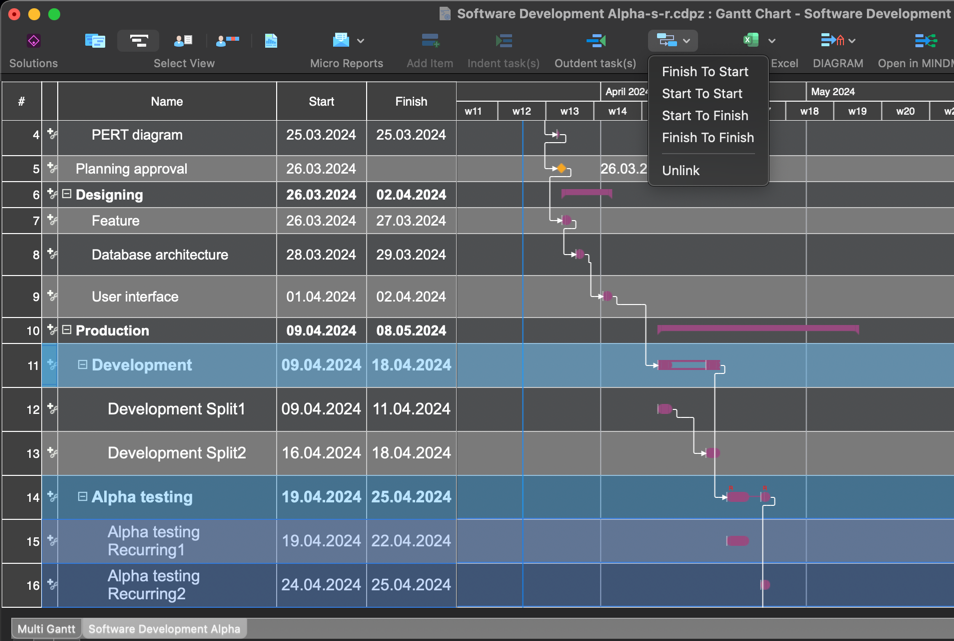
Task: Click the Add Item icon
Action: (x=430, y=41)
